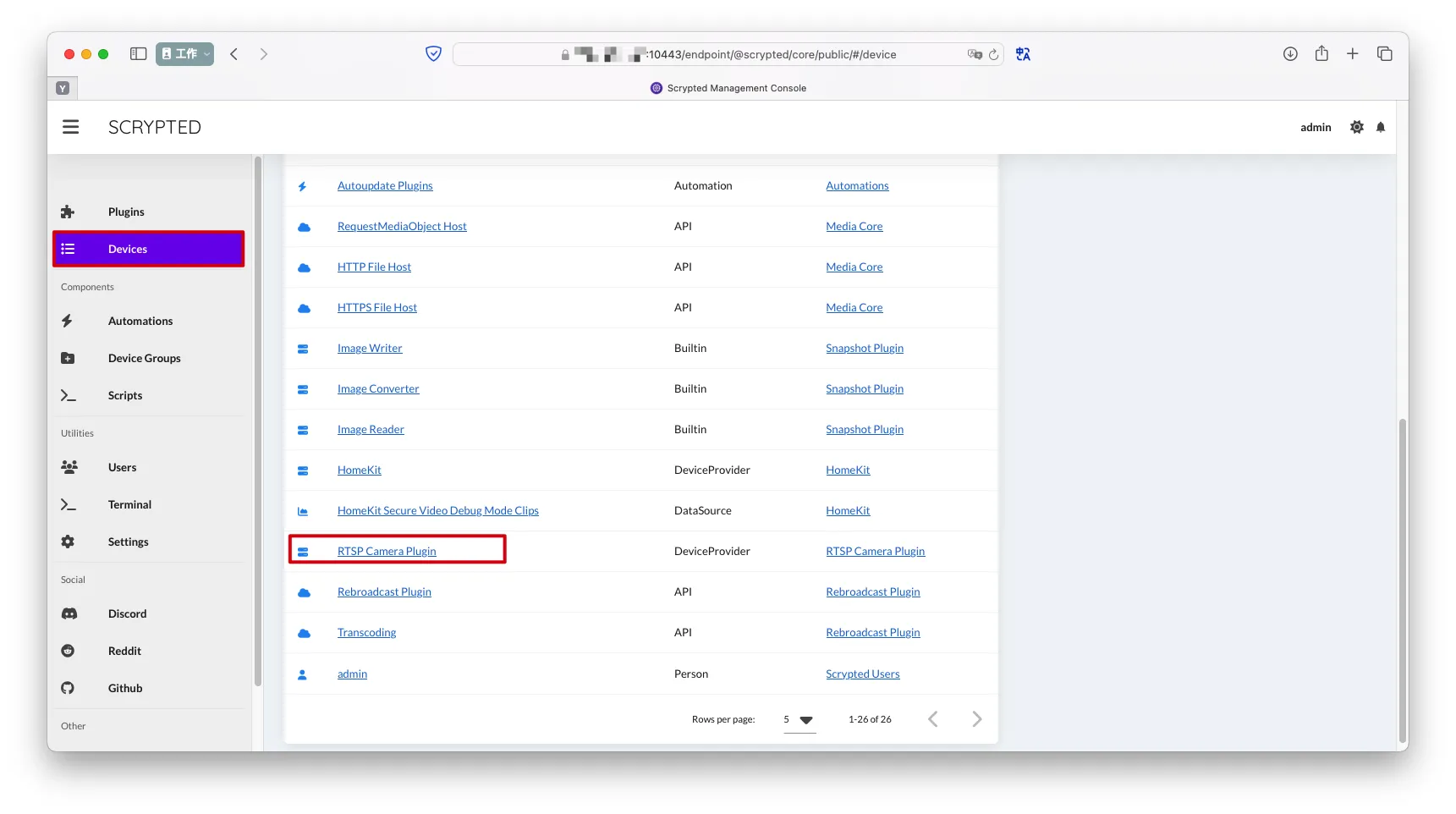Open the translate page icon
1456x814 pixels.
[1023, 54]
